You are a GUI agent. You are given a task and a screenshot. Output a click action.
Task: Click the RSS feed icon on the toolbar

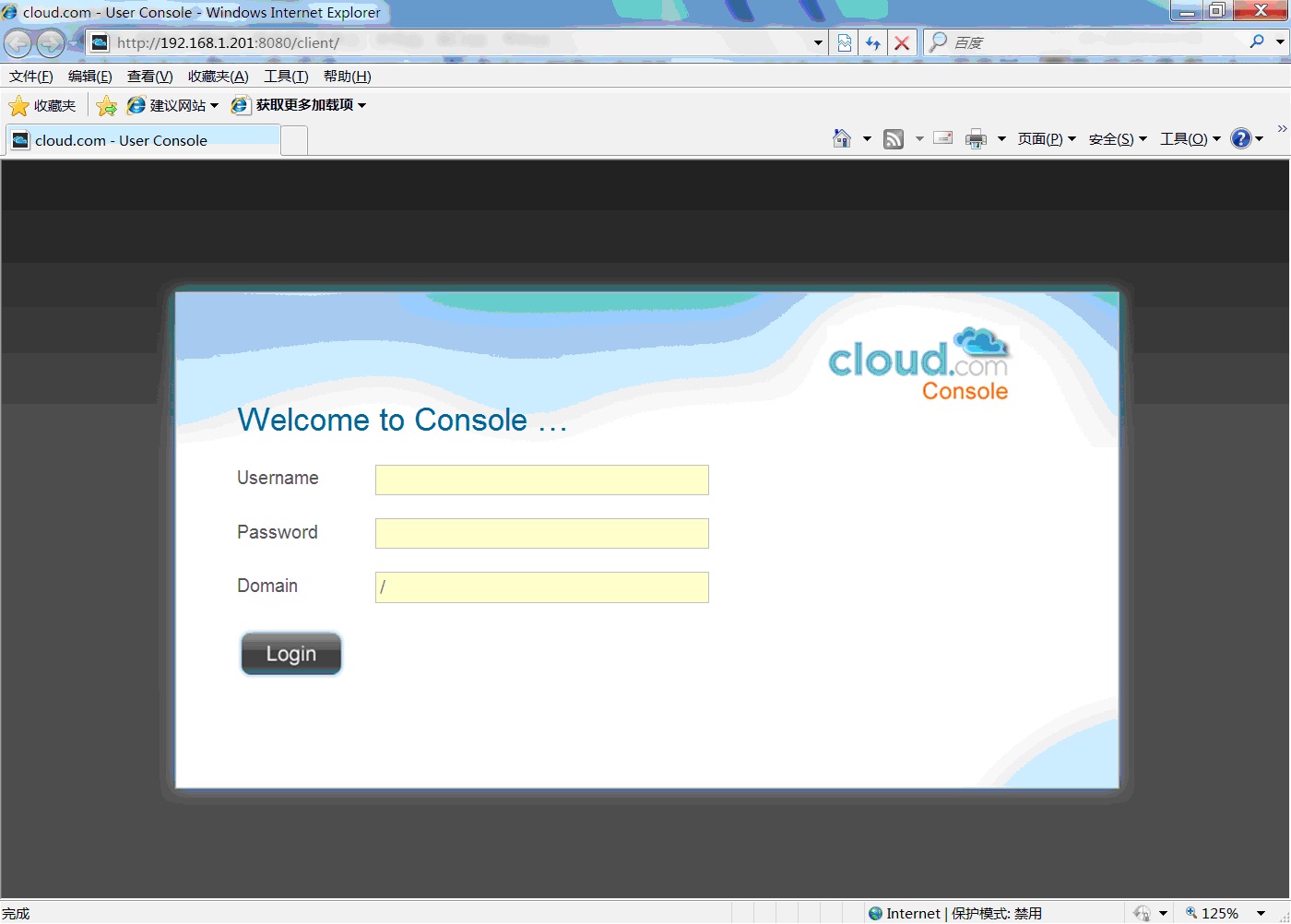pyautogui.click(x=893, y=137)
